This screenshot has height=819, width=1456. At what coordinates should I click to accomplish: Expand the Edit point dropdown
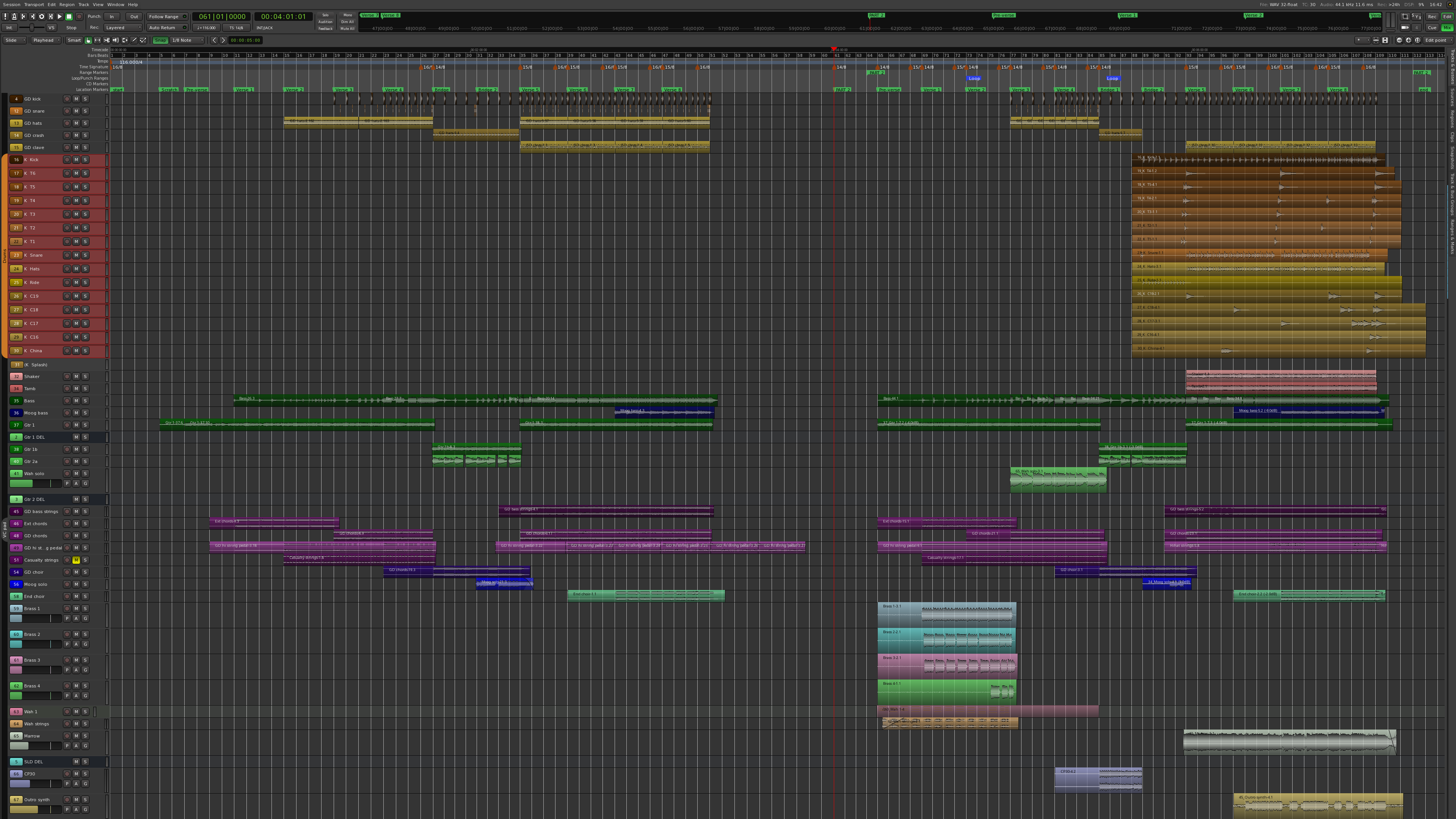click(1438, 40)
